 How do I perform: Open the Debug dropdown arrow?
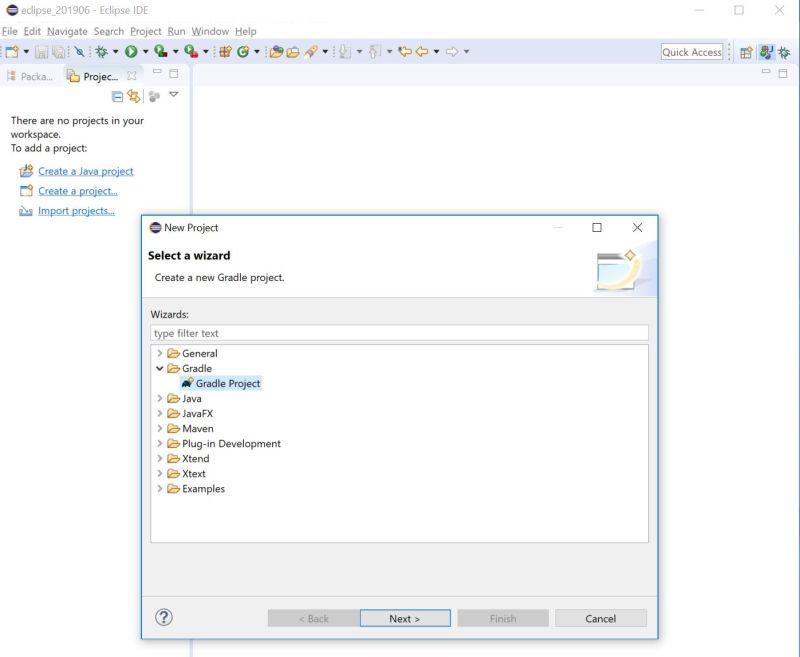115,52
